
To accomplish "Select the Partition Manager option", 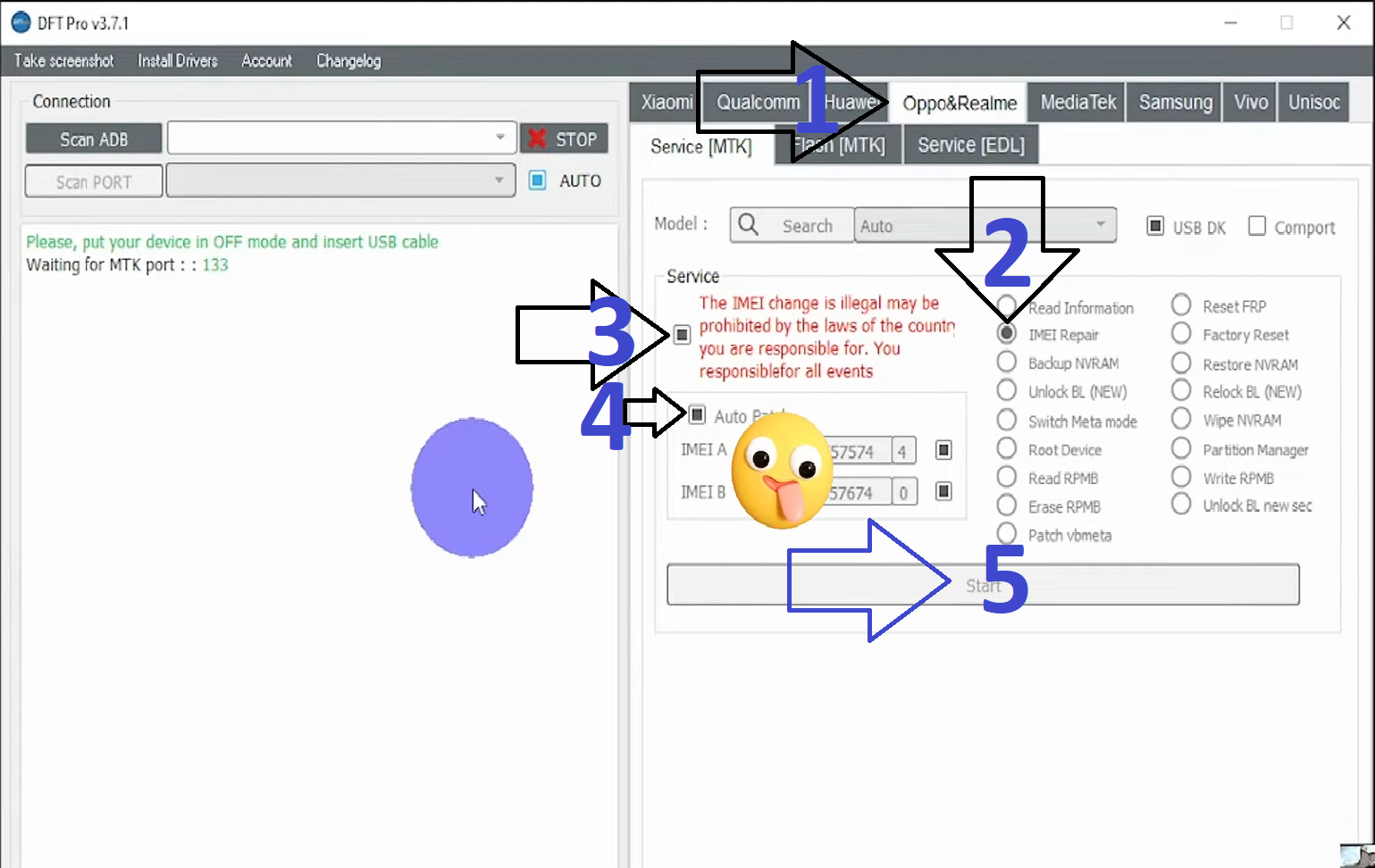I will pyautogui.click(x=1181, y=448).
